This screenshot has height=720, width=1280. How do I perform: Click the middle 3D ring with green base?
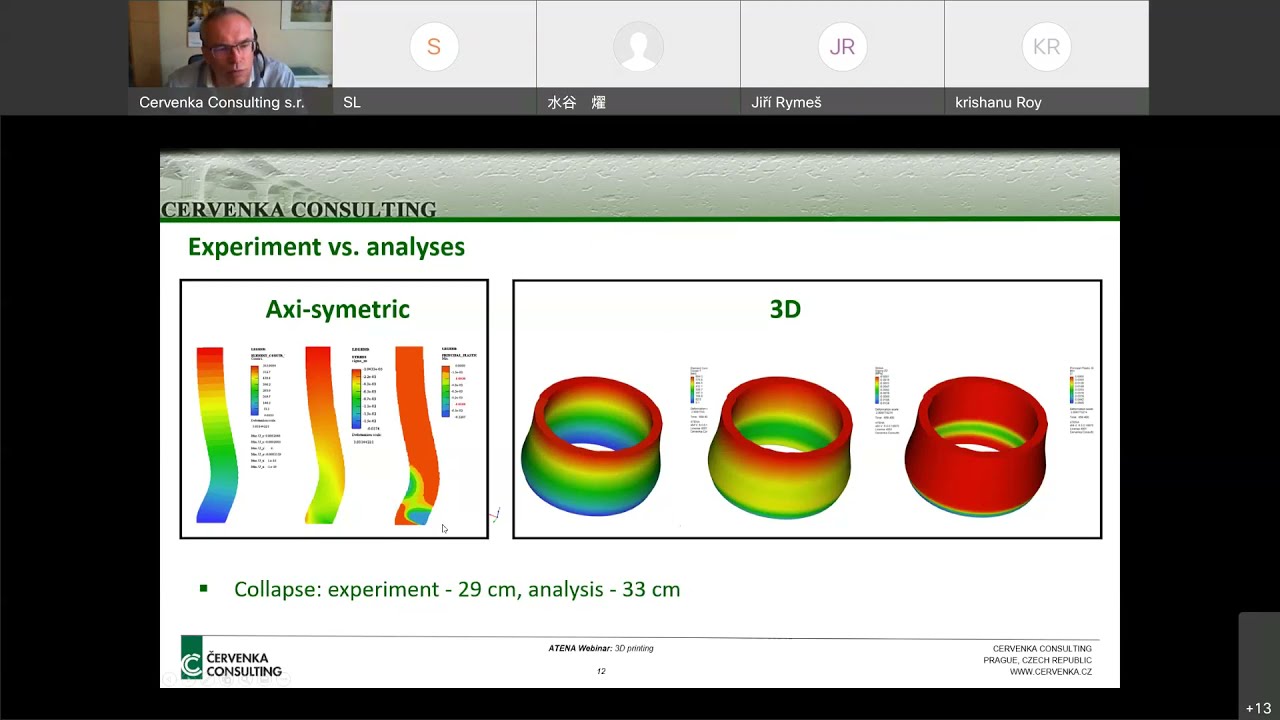(780, 447)
